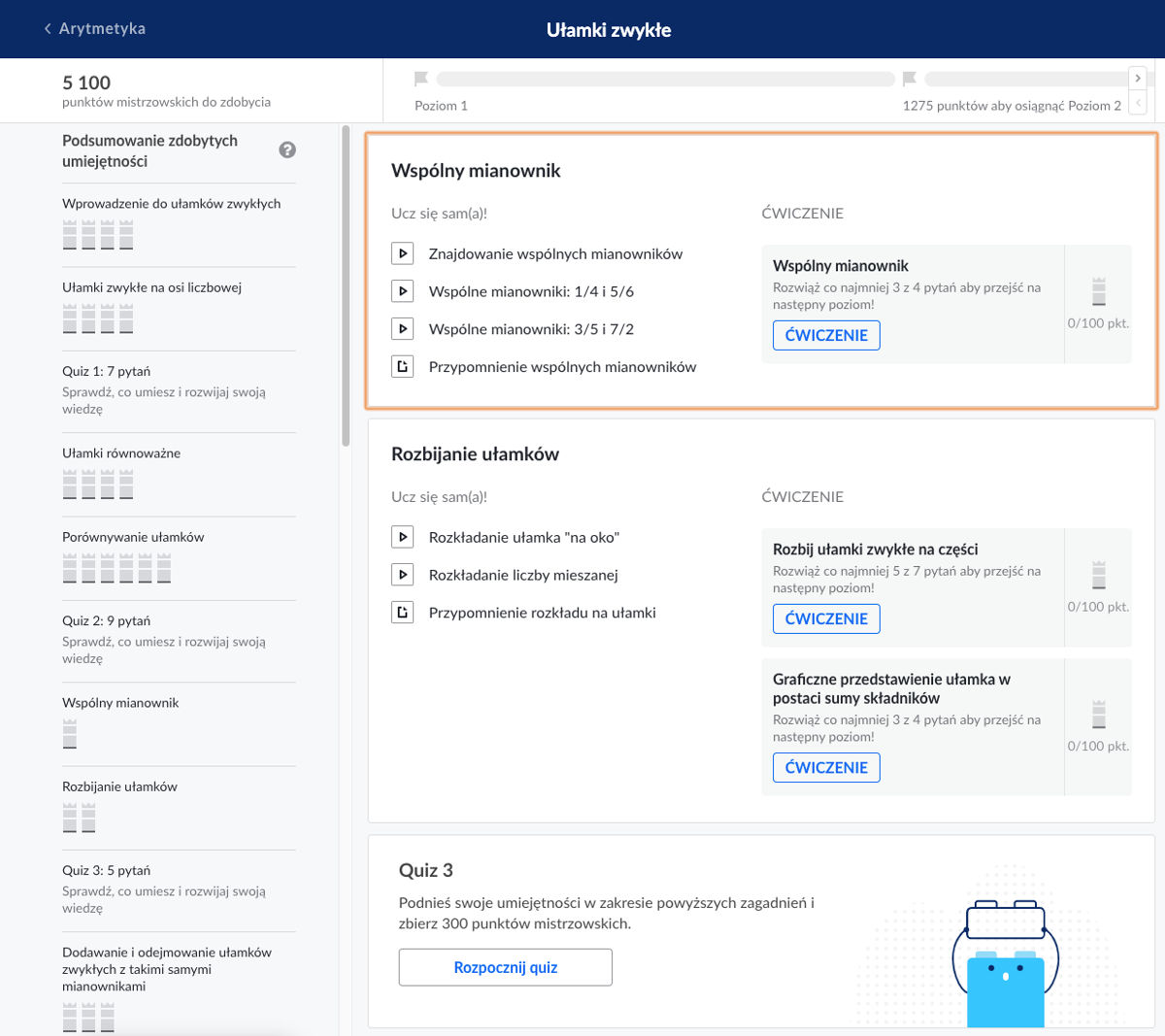Click the help question mark icon
Viewport: 1165px width, 1036px height.
(287, 150)
